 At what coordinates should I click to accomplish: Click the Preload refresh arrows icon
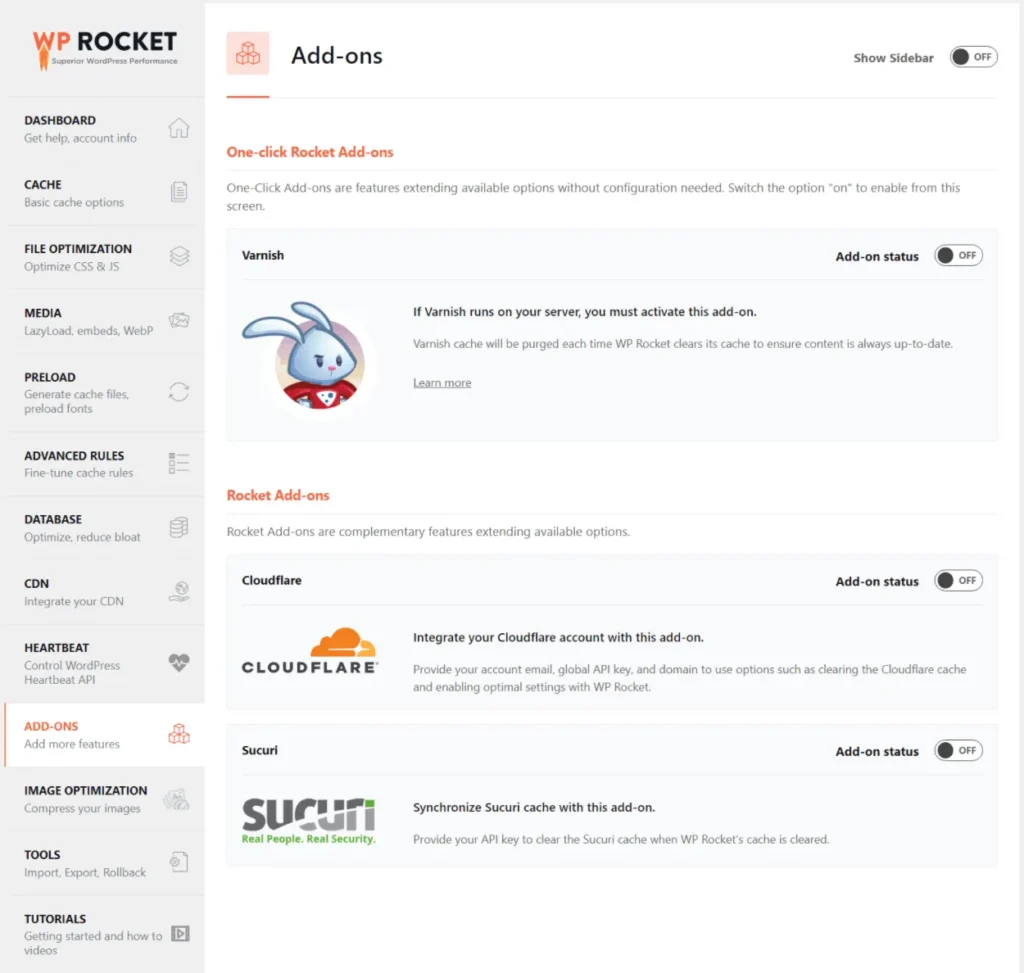pyautogui.click(x=179, y=392)
